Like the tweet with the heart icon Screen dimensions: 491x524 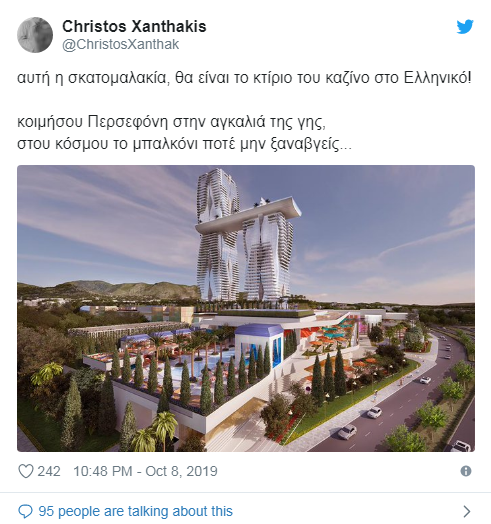(x=25, y=471)
